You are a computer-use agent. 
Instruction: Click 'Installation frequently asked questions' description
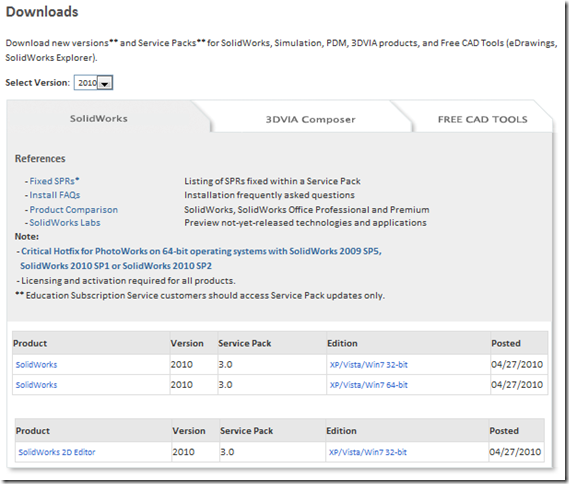[x=269, y=195]
